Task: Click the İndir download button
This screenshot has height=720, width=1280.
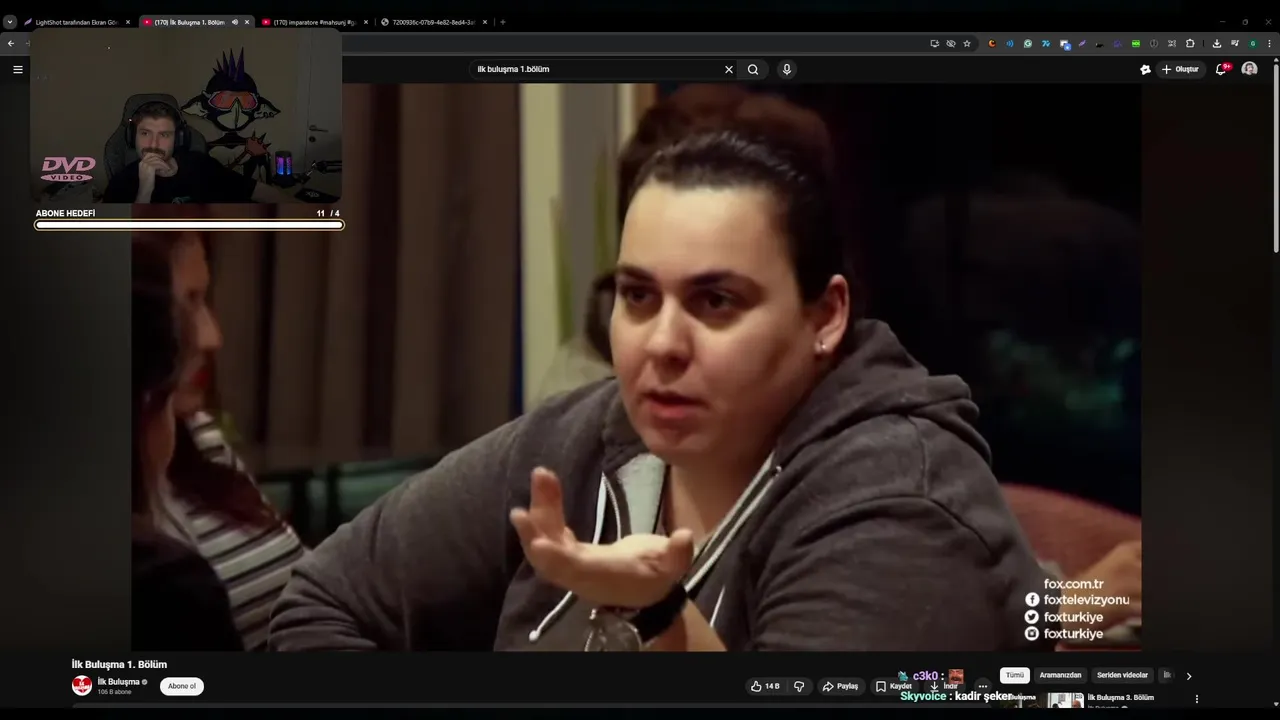Action: [944, 686]
